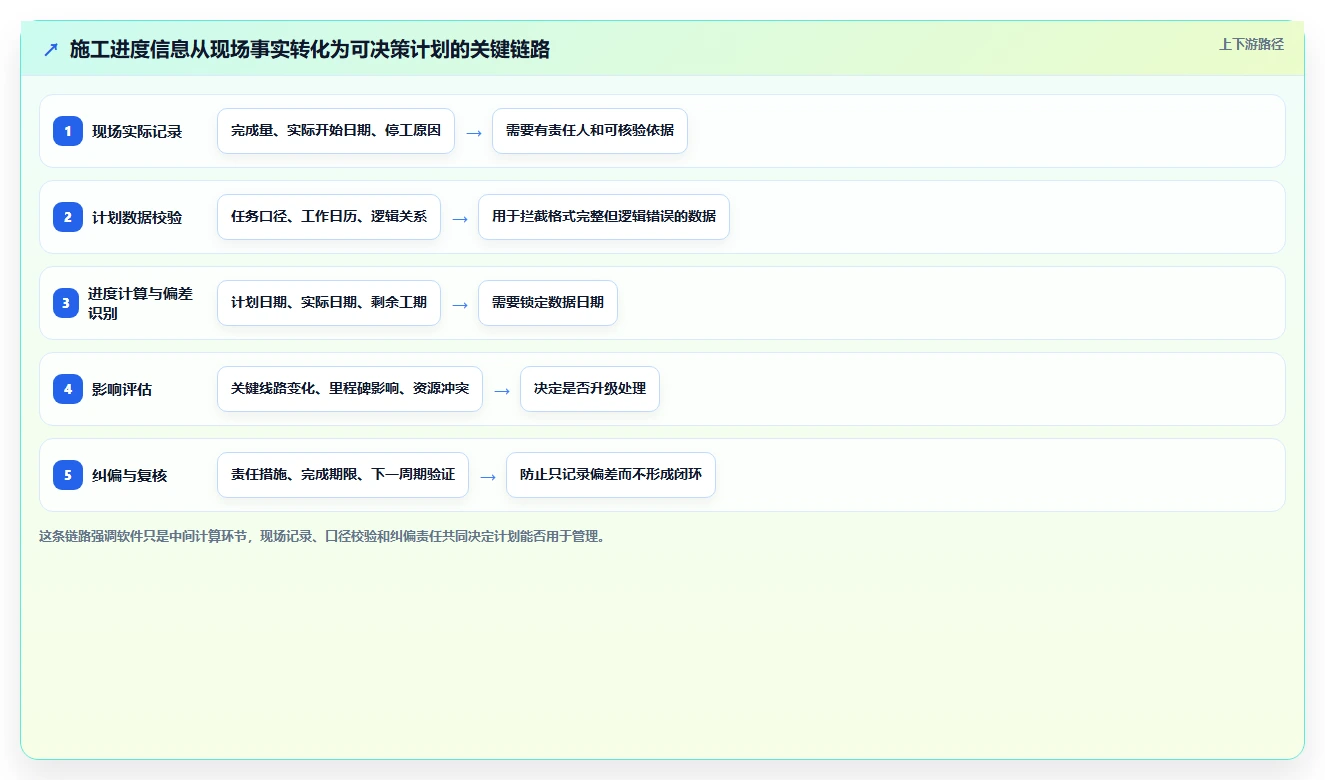Click the 纠偏与复核 step label

[130, 475]
